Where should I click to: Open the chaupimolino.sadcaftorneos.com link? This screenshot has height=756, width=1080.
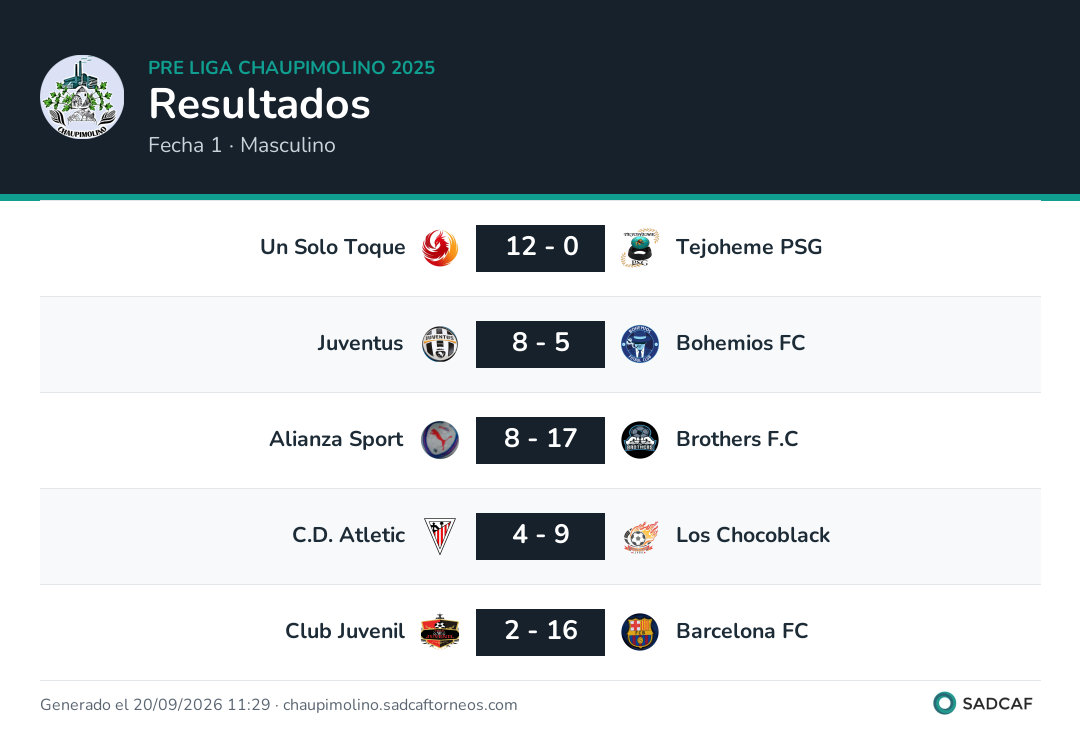coord(400,705)
